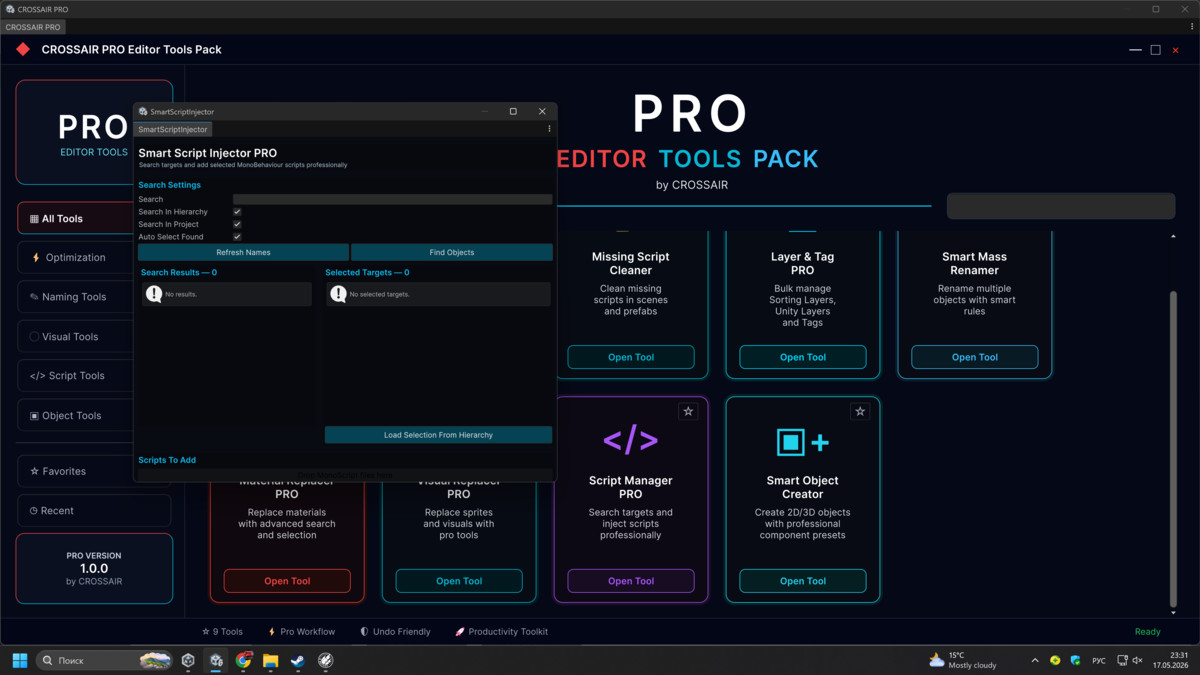This screenshot has width=1200, height=675.
Task: Open Steam from the taskbar
Action: [298, 660]
